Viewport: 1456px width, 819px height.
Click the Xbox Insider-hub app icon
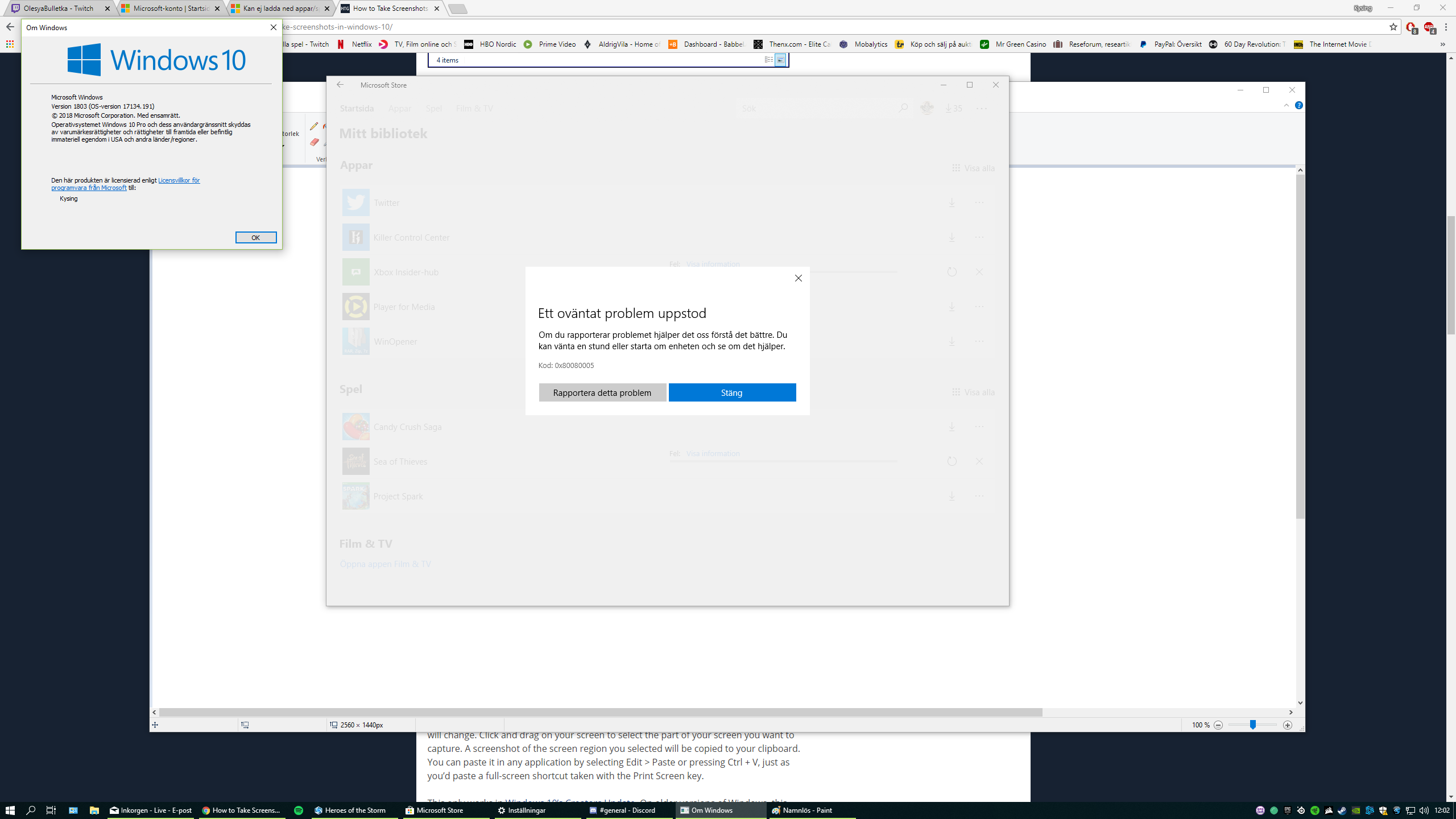pos(356,272)
